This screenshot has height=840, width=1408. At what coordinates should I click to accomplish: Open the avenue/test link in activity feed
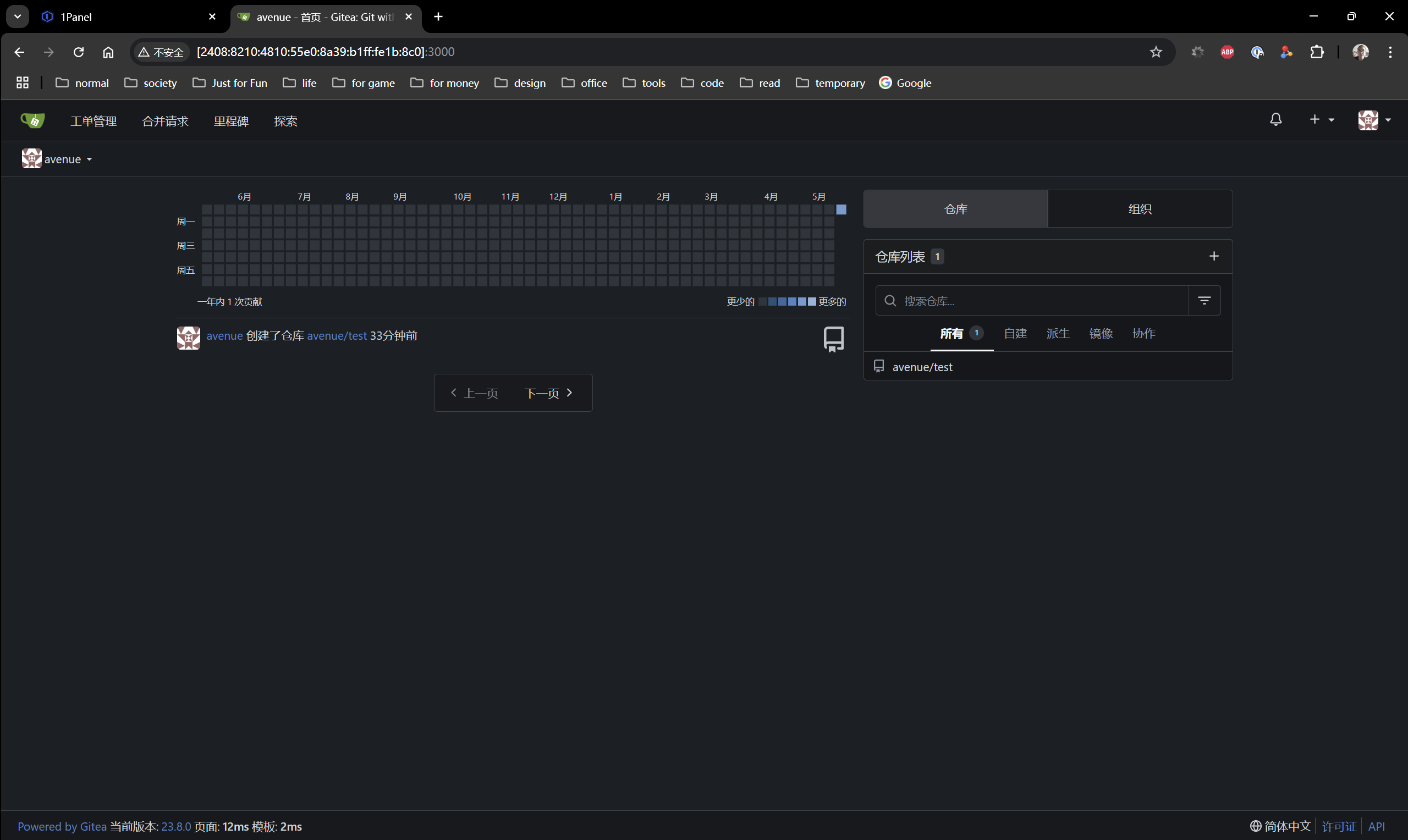point(337,336)
